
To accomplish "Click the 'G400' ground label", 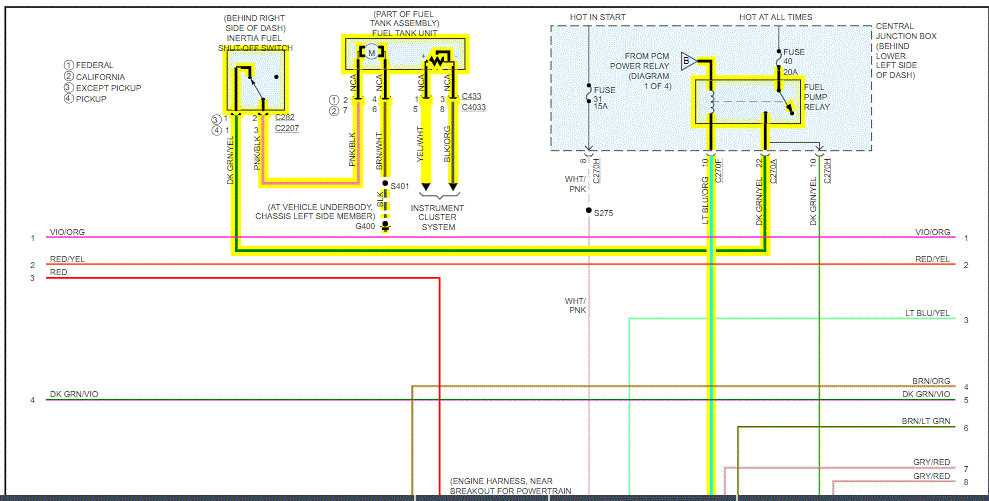I will [x=363, y=226].
